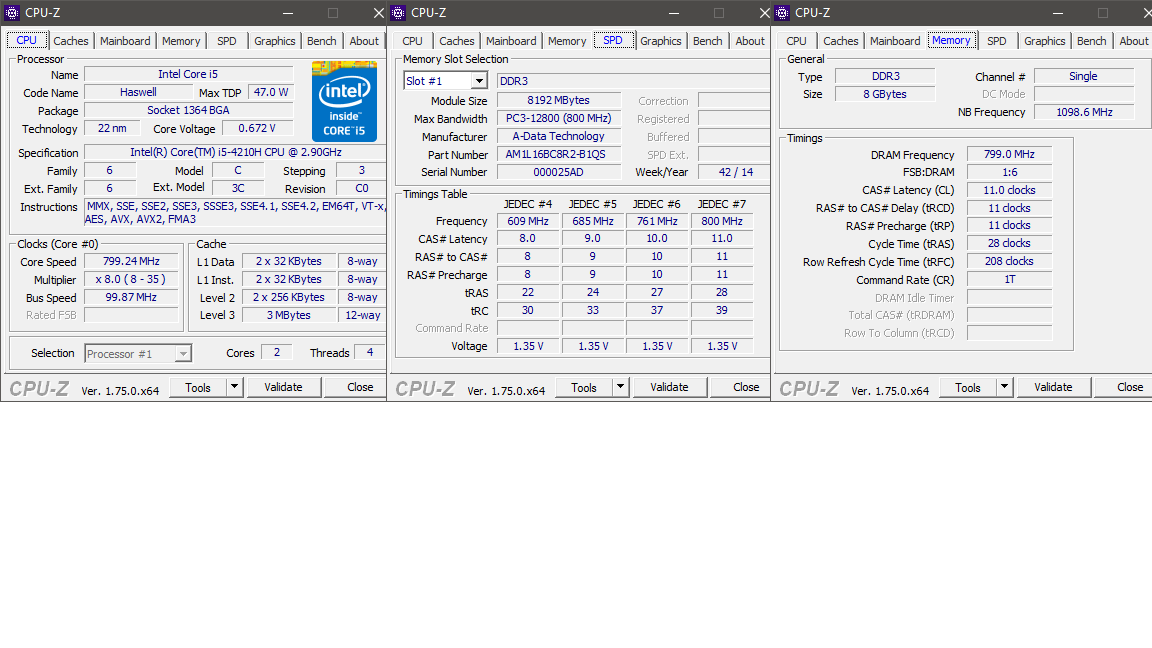
Task: Expand the Tools arrow in the CPU window
Action: pyautogui.click(x=234, y=387)
